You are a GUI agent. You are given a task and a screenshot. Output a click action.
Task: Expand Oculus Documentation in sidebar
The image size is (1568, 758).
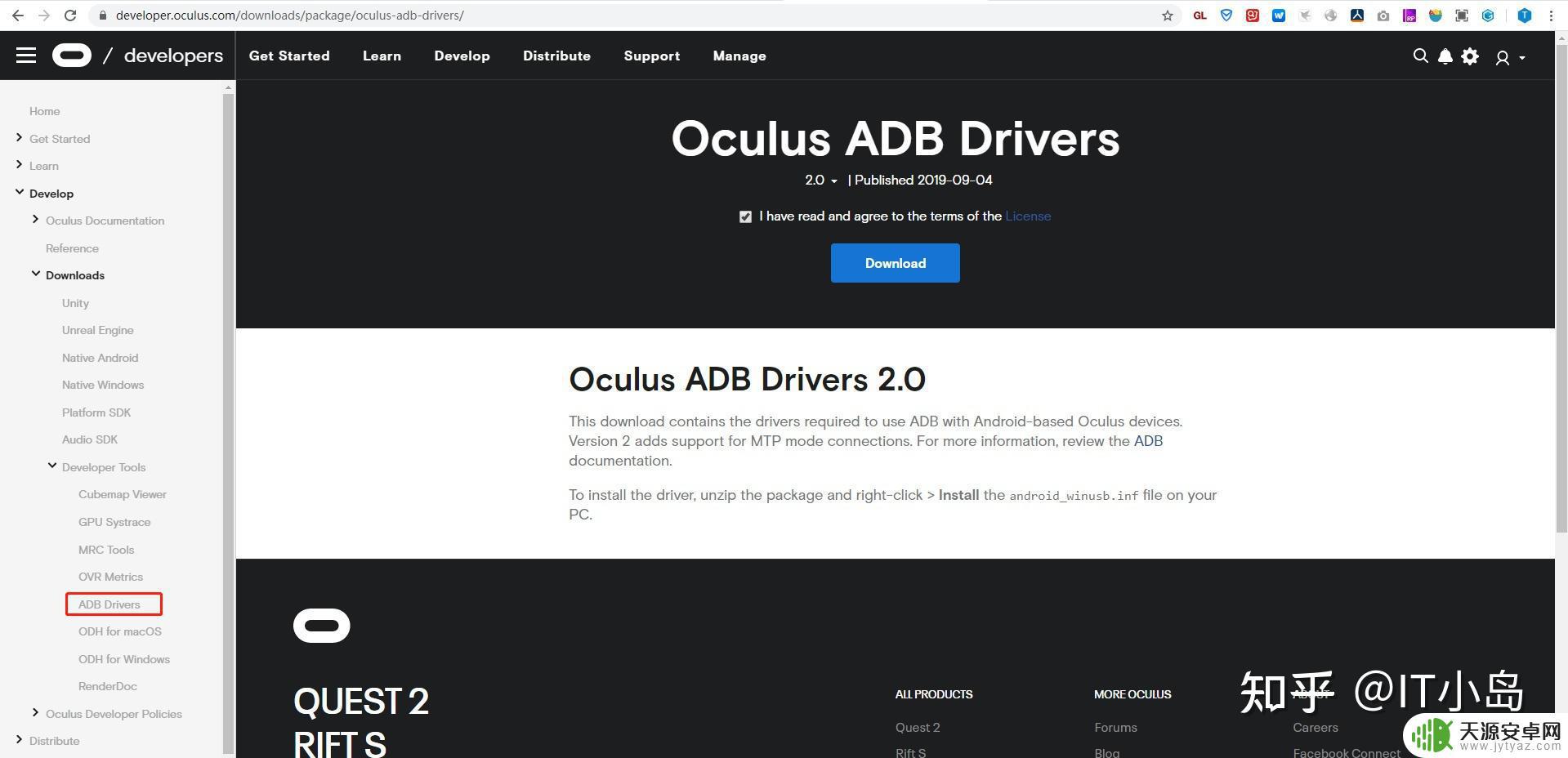point(35,220)
